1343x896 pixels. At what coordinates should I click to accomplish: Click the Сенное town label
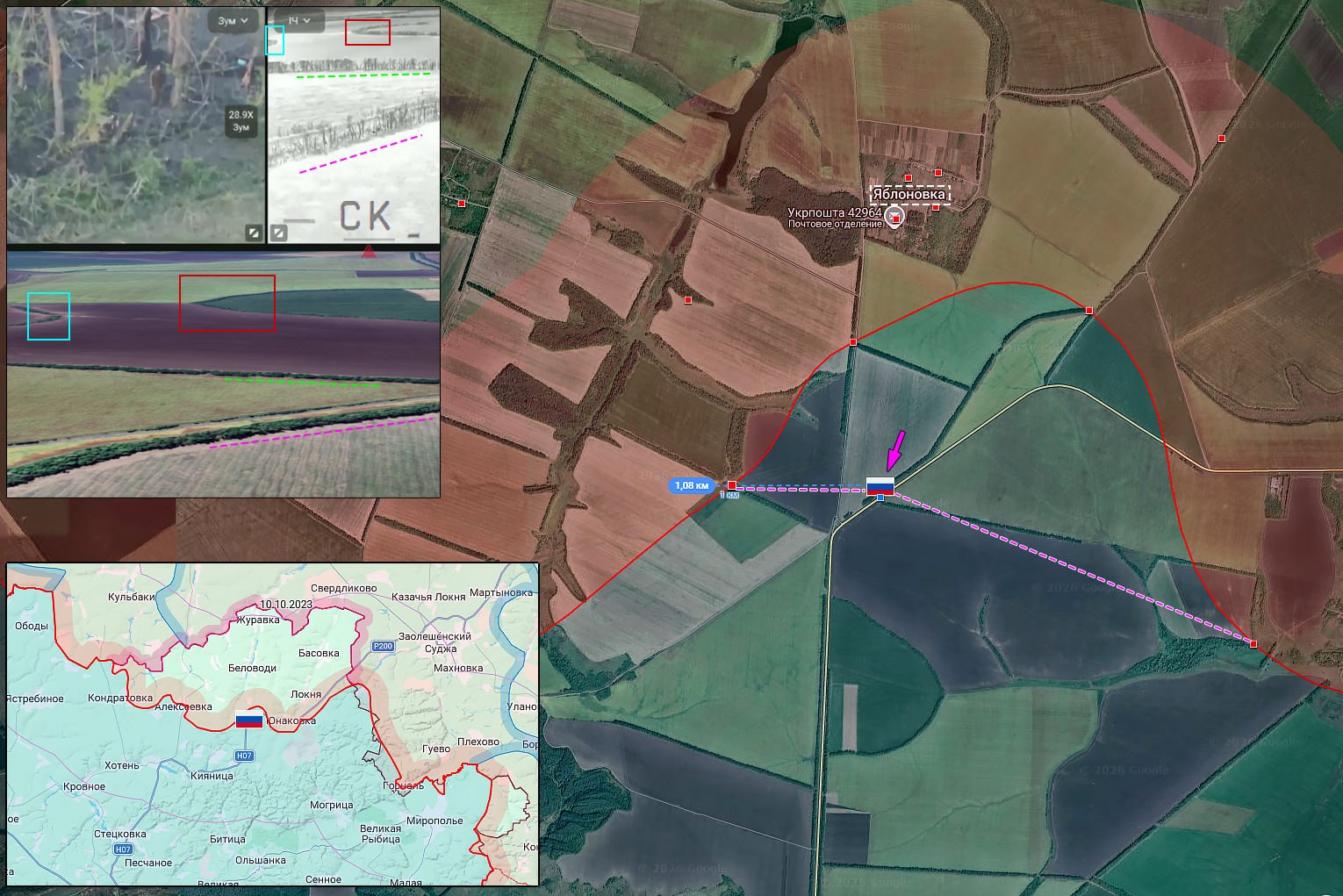click(323, 878)
